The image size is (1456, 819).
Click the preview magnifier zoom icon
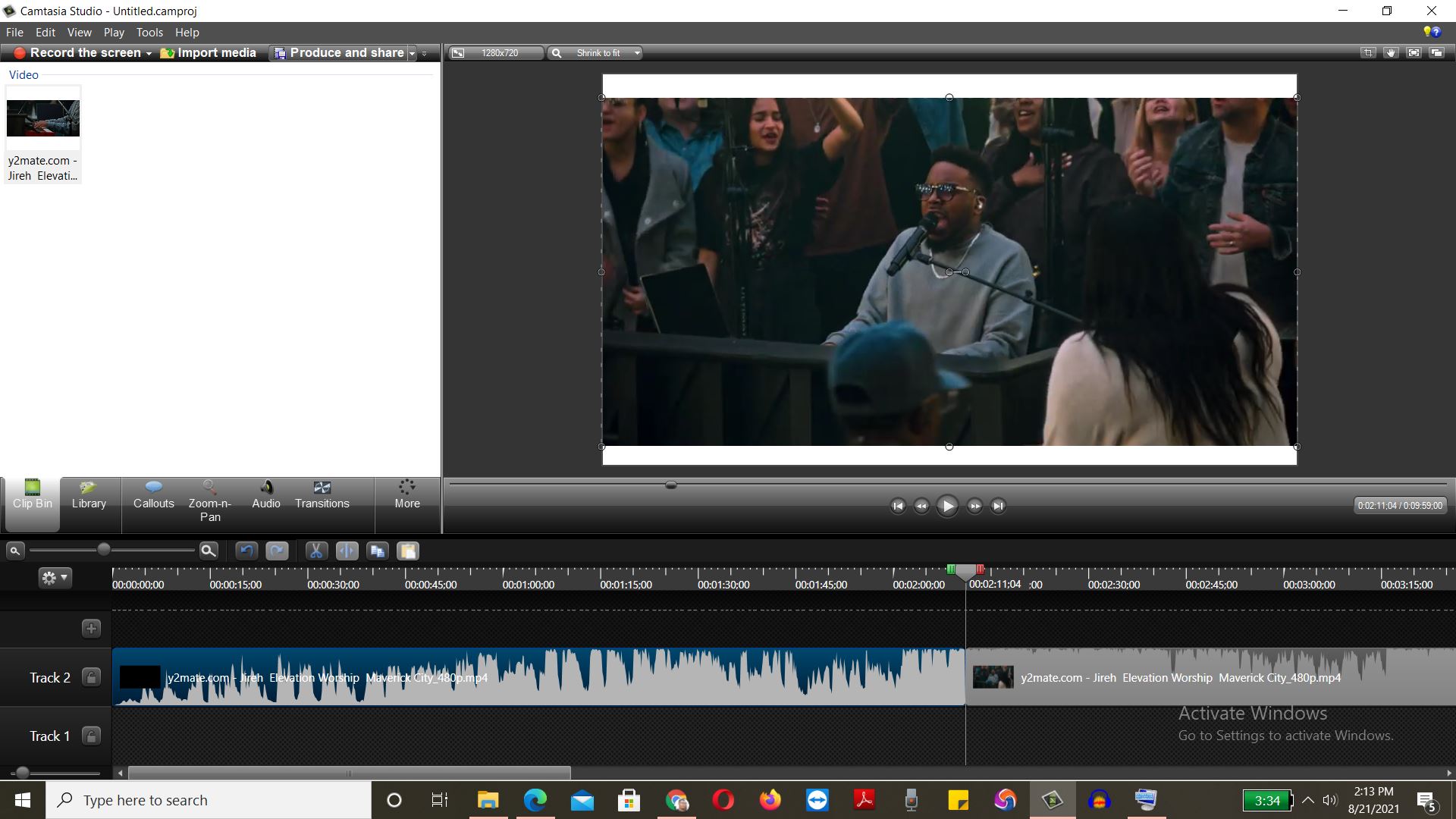[557, 53]
